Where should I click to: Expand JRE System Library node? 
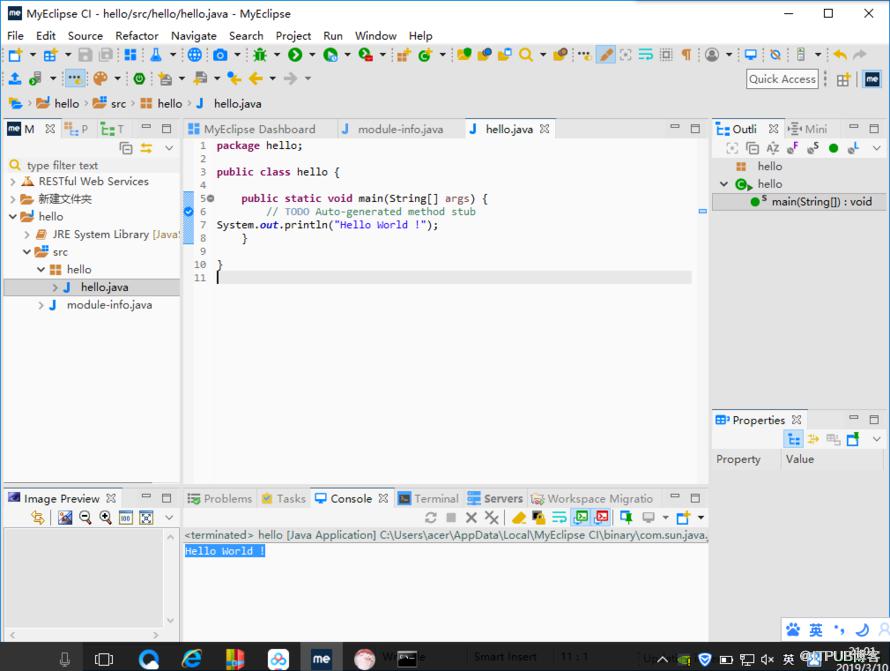coord(27,234)
